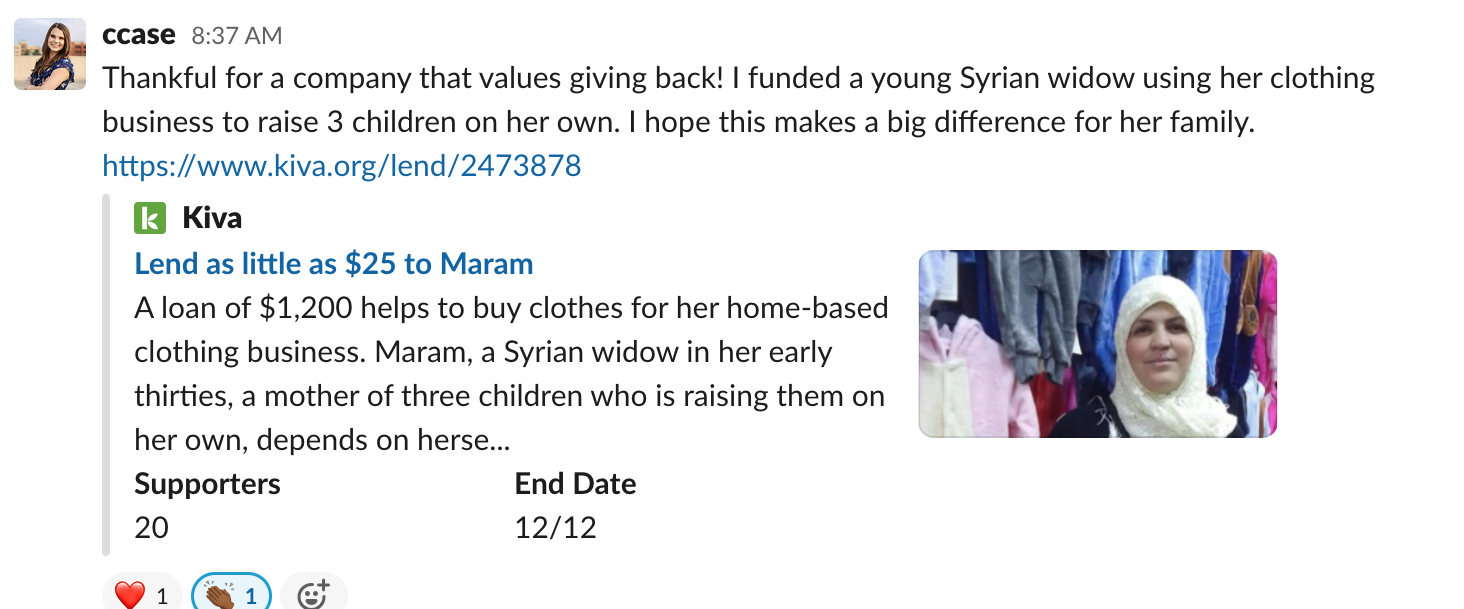Click the 8:37 AM message timestamp
1464x609 pixels.
point(237,36)
